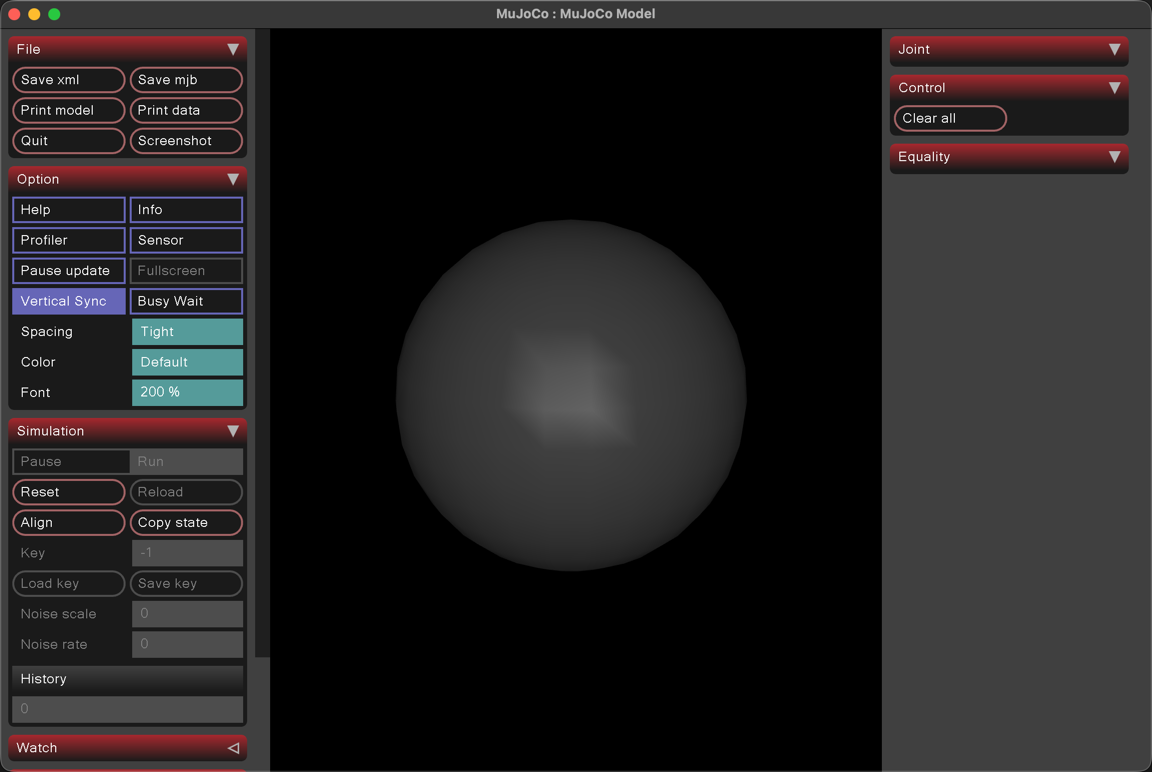
Task: Toggle the Sensor visualization
Action: click(186, 240)
